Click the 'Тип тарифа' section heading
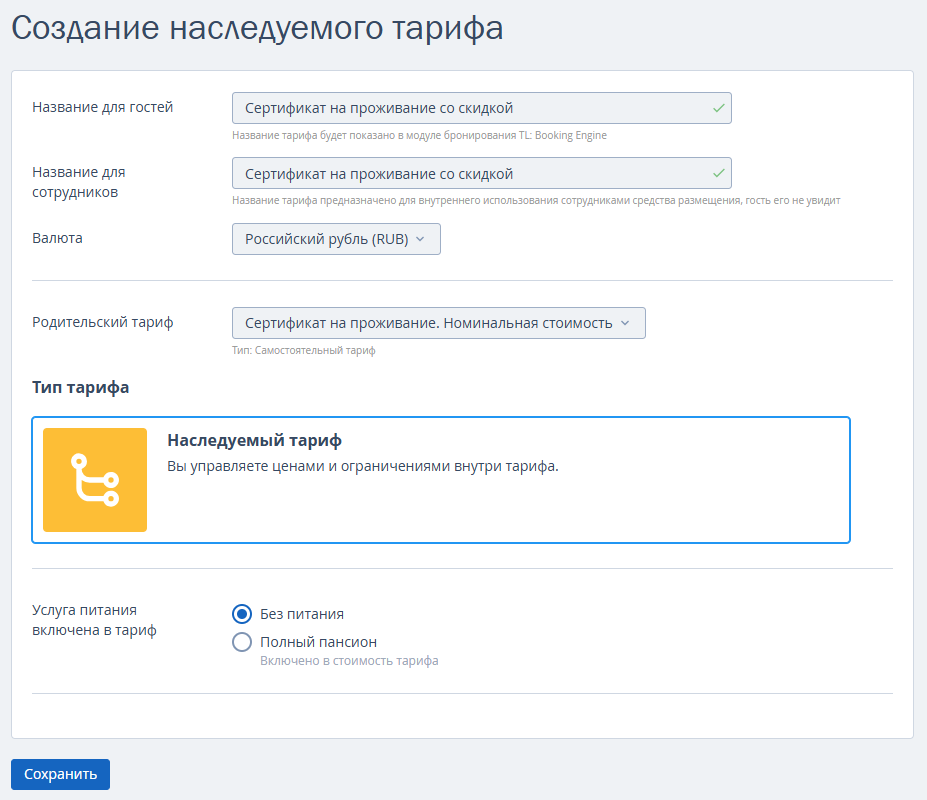927x800 pixels. [x=80, y=387]
